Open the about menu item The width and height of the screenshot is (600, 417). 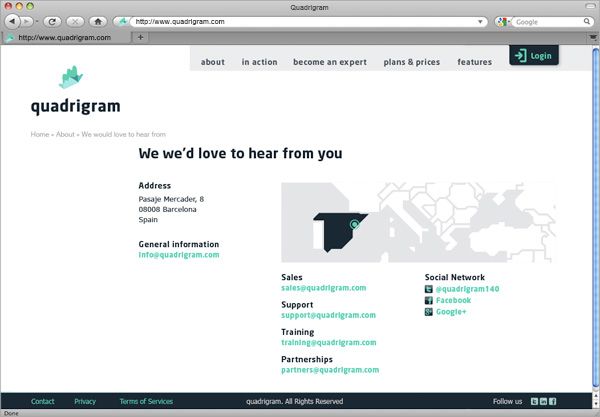pyautogui.click(x=213, y=62)
